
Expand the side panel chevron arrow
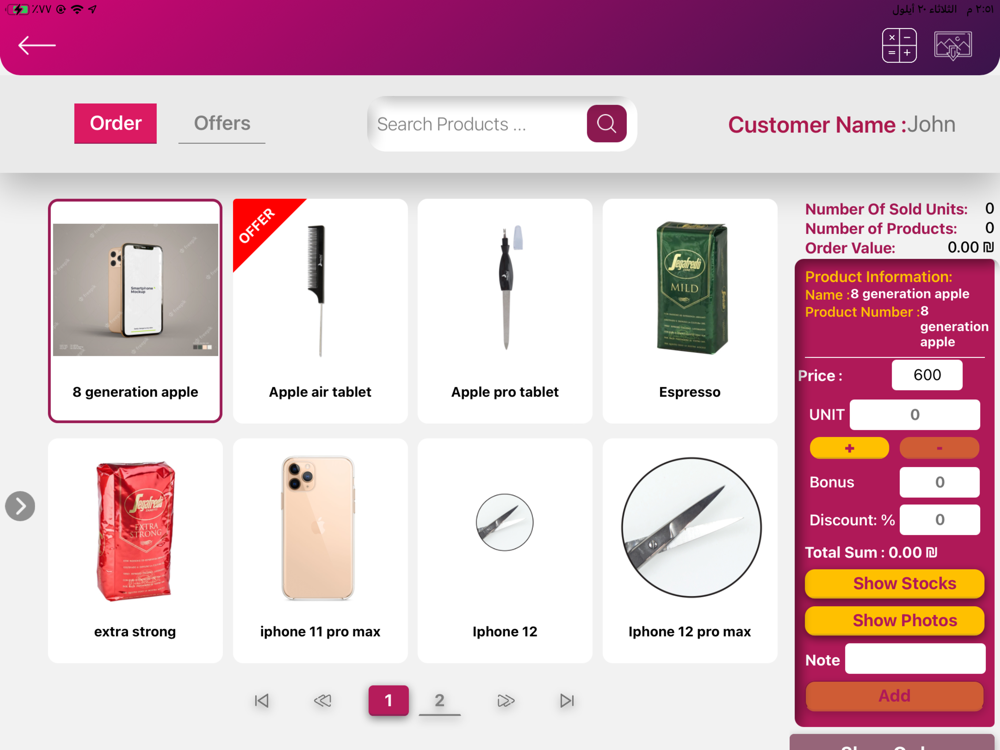click(x=20, y=506)
